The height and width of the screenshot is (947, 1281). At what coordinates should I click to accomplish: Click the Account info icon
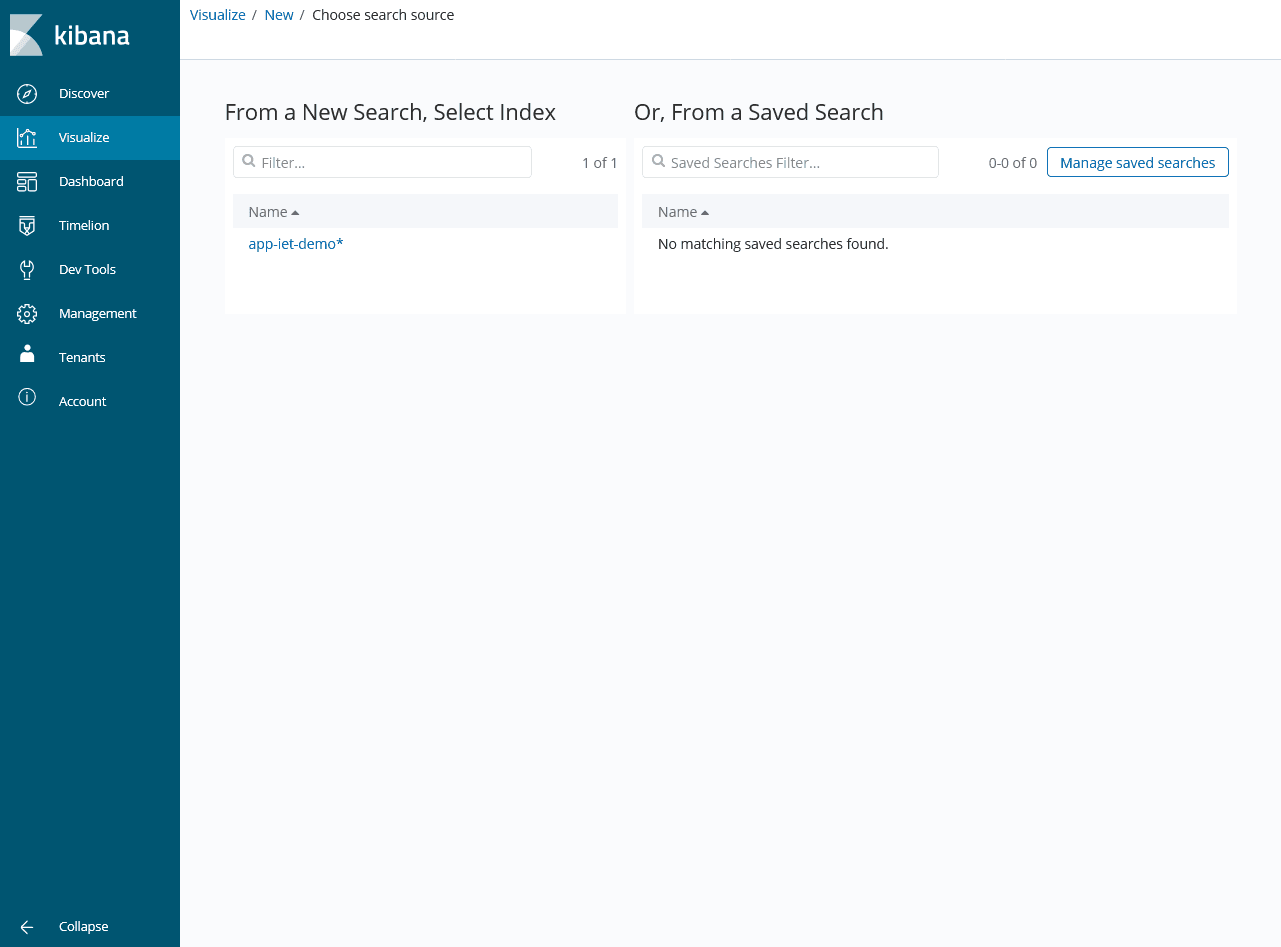[x=27, y=398]
